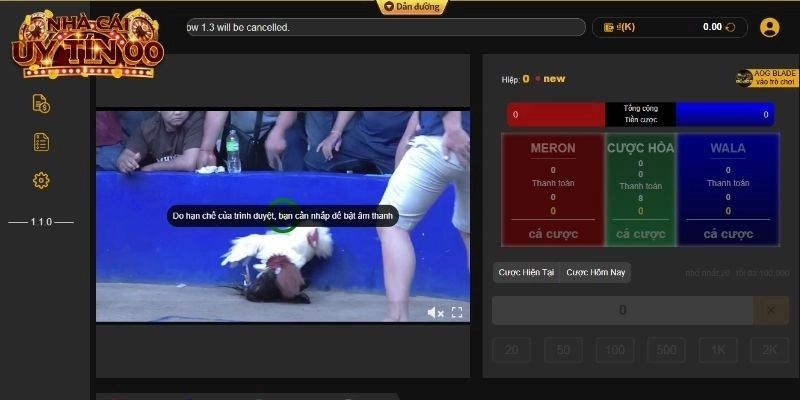Click the wallet currency icon
The height and width of the screenshot is (400, 800).
point(609,28)
